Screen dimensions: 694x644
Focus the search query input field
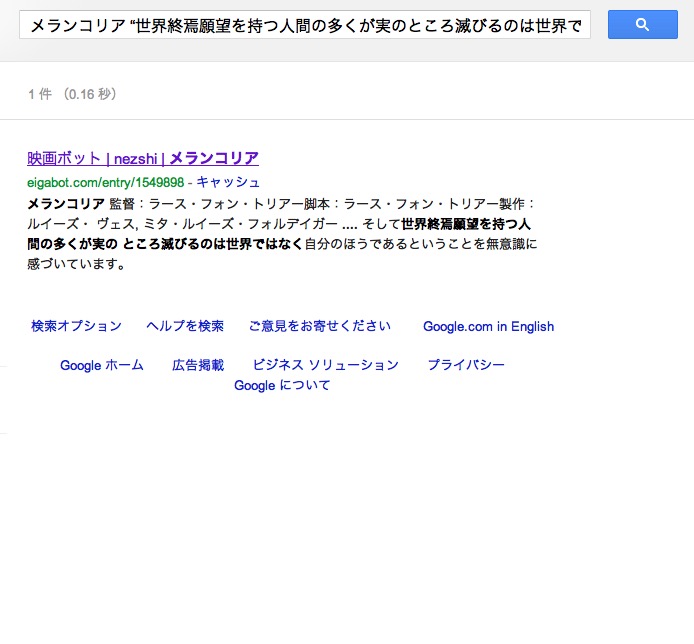point(305,25)
